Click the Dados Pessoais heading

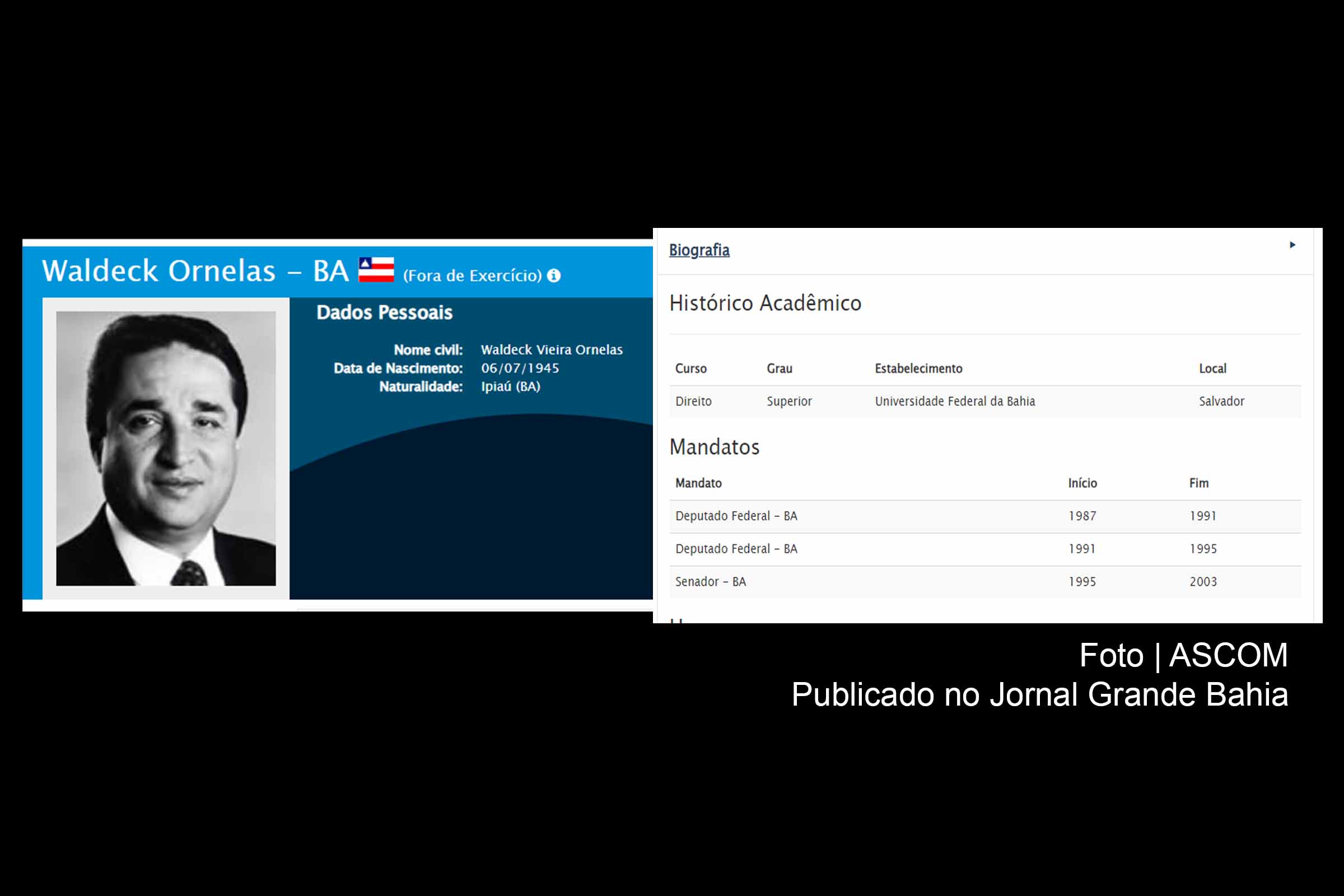[x=385, y=312]
